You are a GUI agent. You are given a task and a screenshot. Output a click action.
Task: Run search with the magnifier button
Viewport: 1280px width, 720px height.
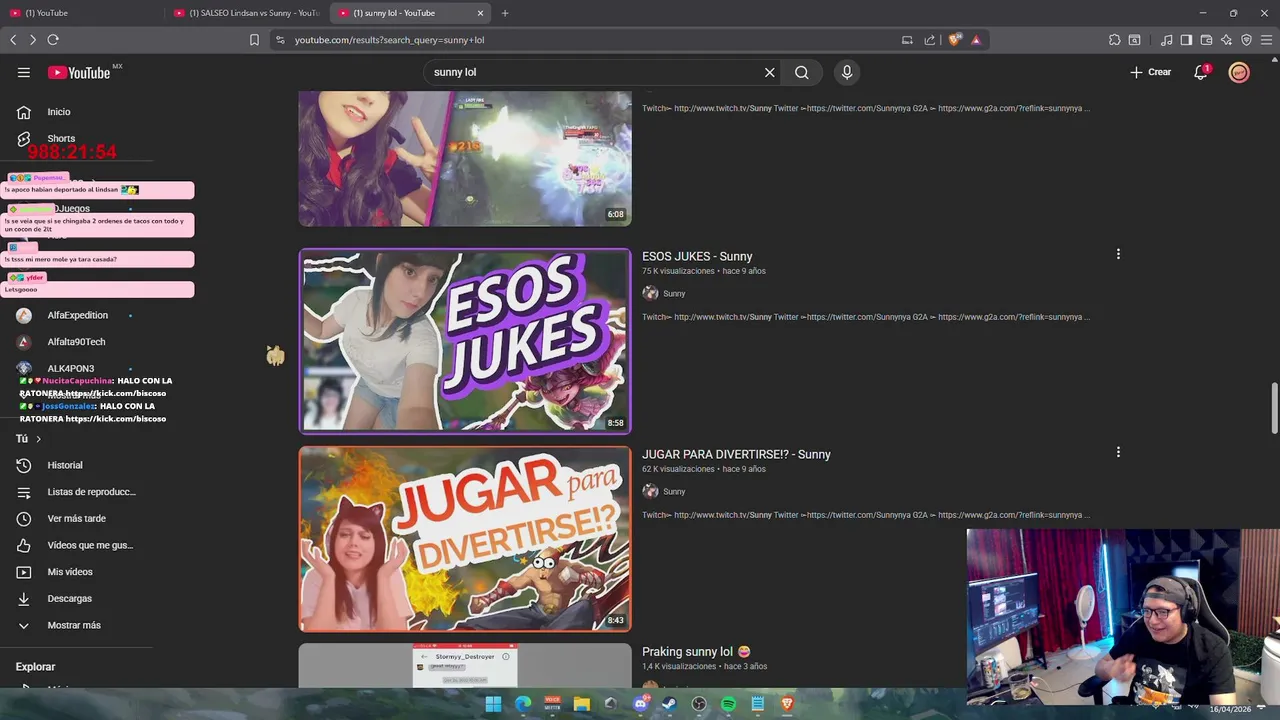point(802,72)
